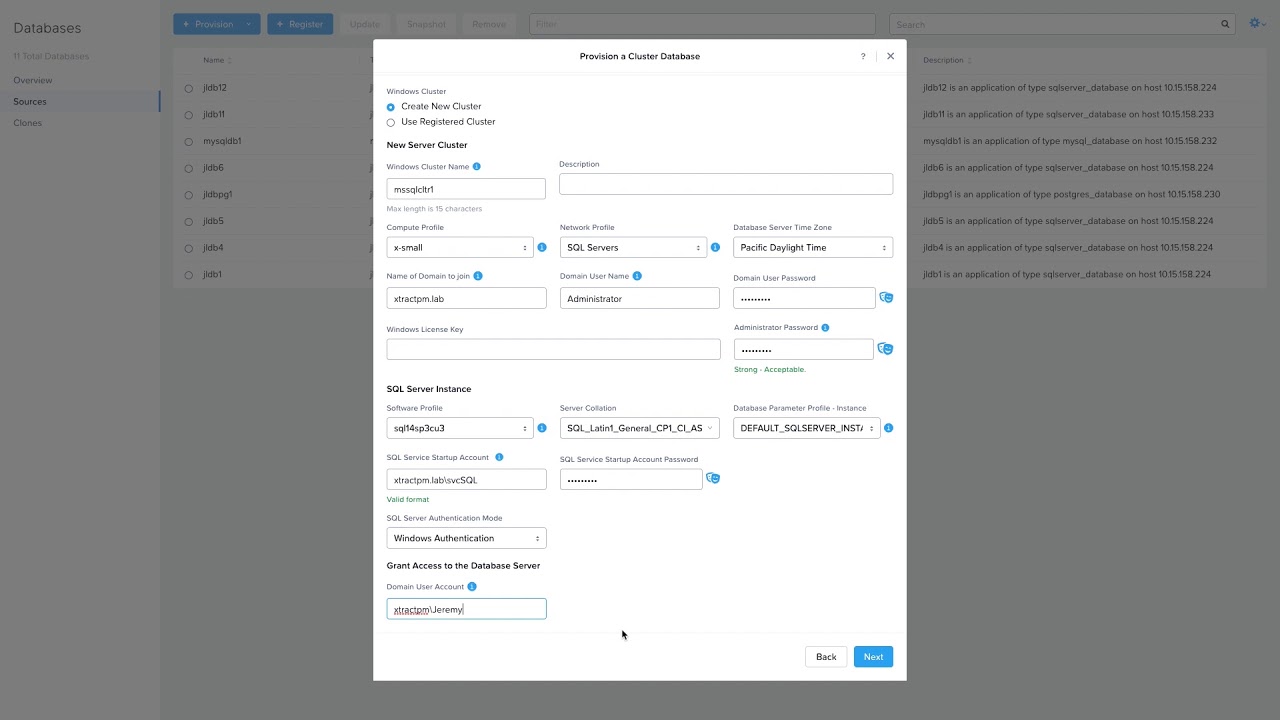Open the Clones section in sidebar

click(x=28, y=123)
